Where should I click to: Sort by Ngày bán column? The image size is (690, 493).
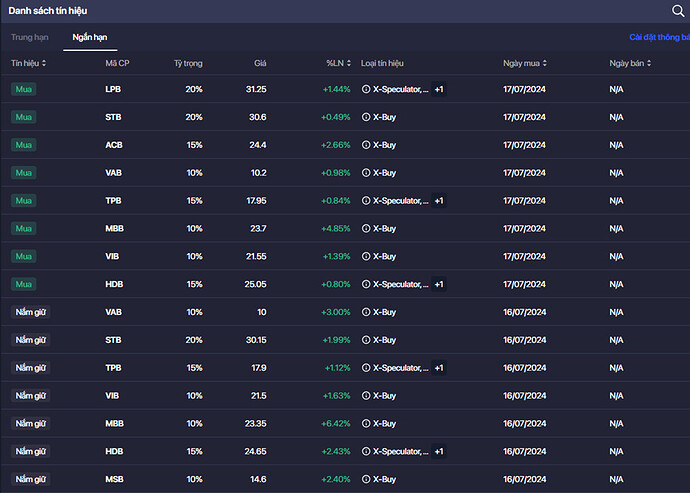coord(630,63)
